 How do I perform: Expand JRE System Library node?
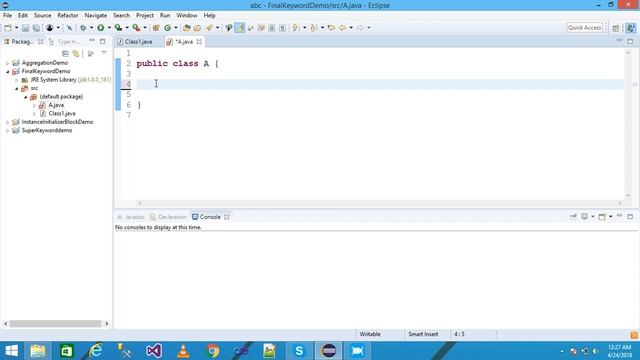(17, 80)
